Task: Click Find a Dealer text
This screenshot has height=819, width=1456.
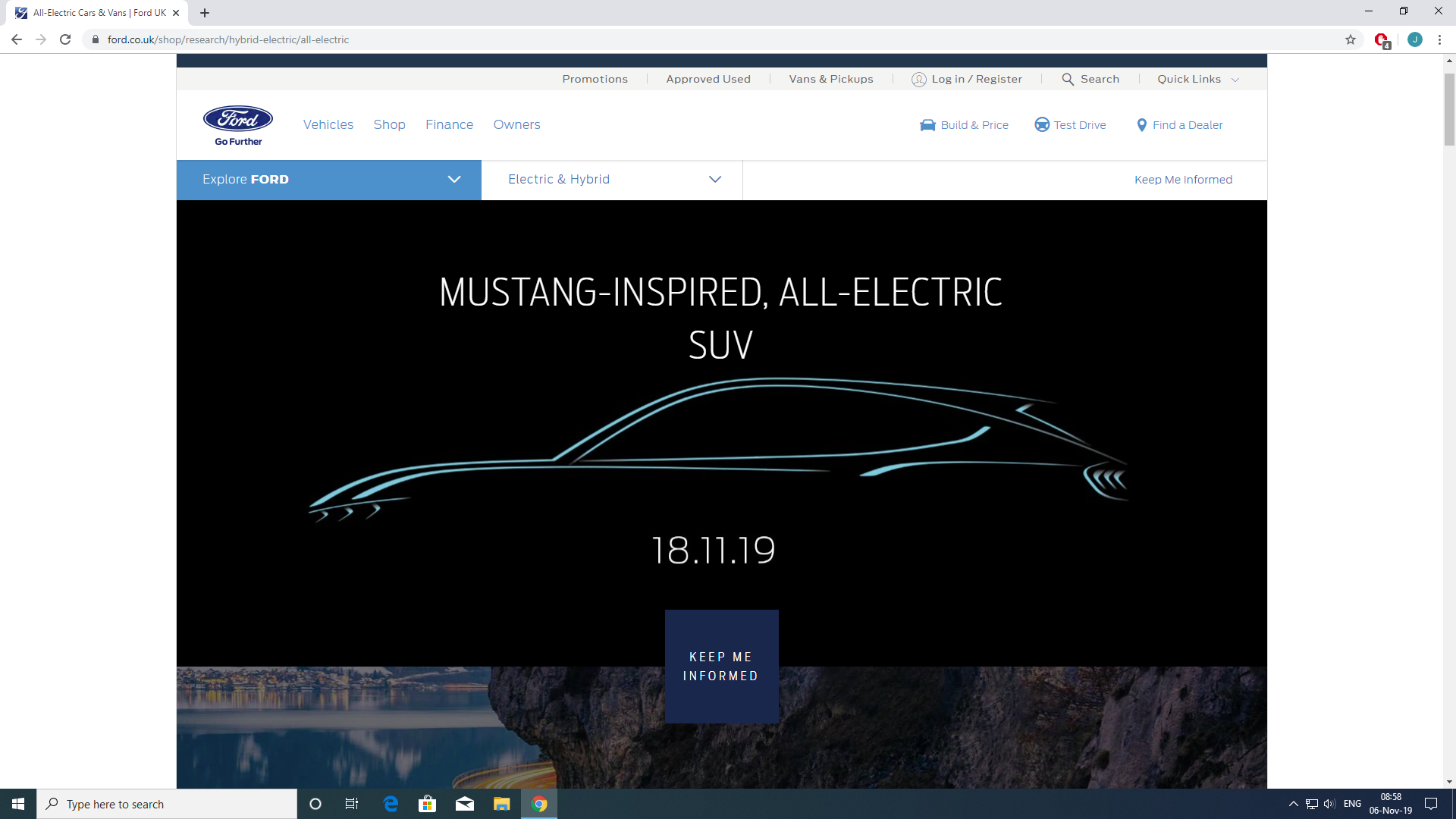Action: click(x=1188, y=125)
